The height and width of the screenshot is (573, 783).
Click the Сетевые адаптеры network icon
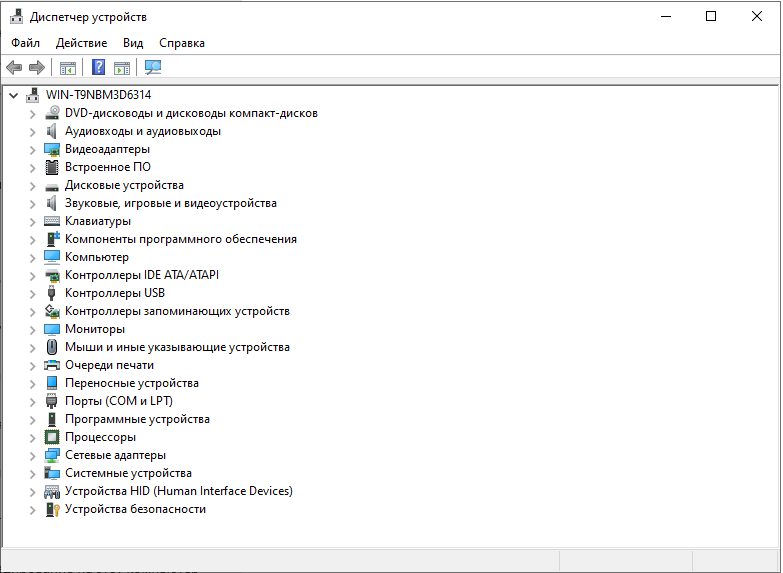pos(52,455)
